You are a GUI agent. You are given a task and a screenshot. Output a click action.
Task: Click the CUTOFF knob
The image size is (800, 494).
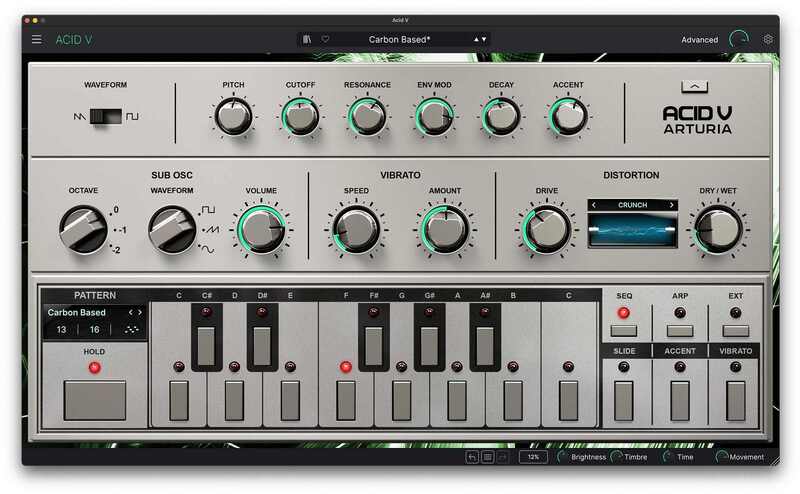300,116
